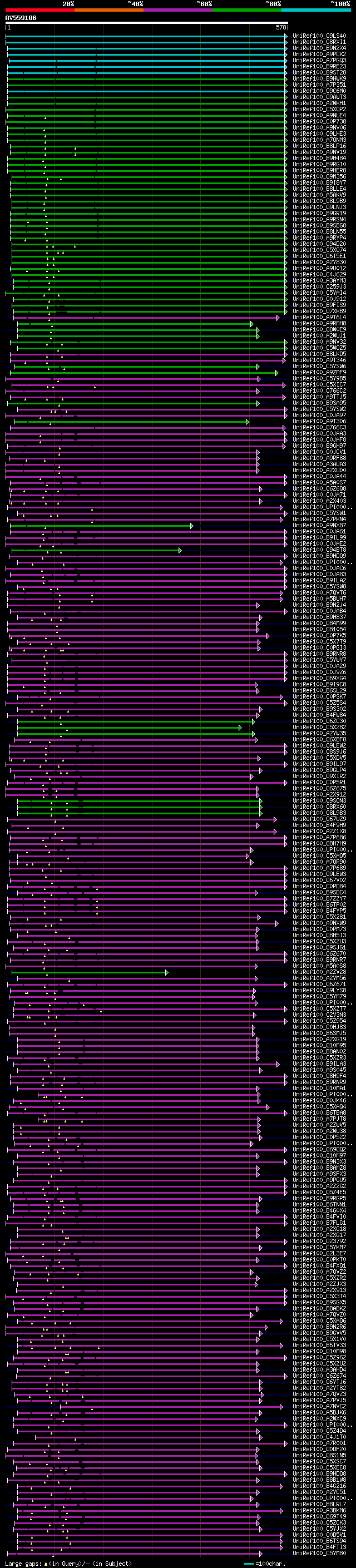Select the query name AV559106
This screenshot has height=1568, width=356.
tap(21, 18)
